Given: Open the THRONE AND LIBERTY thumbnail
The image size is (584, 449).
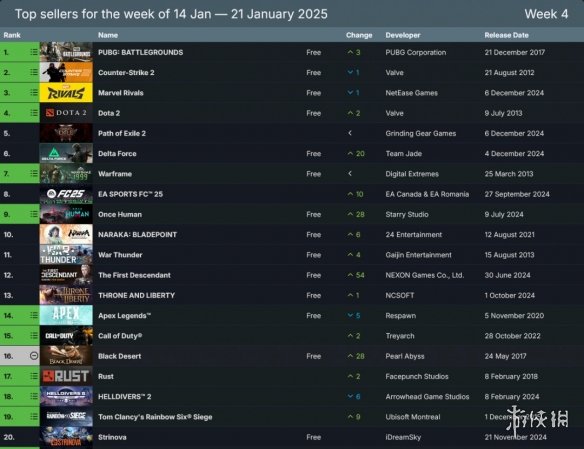Looking at the screenshot, I should pyautogui.click(x=66, y=295).
